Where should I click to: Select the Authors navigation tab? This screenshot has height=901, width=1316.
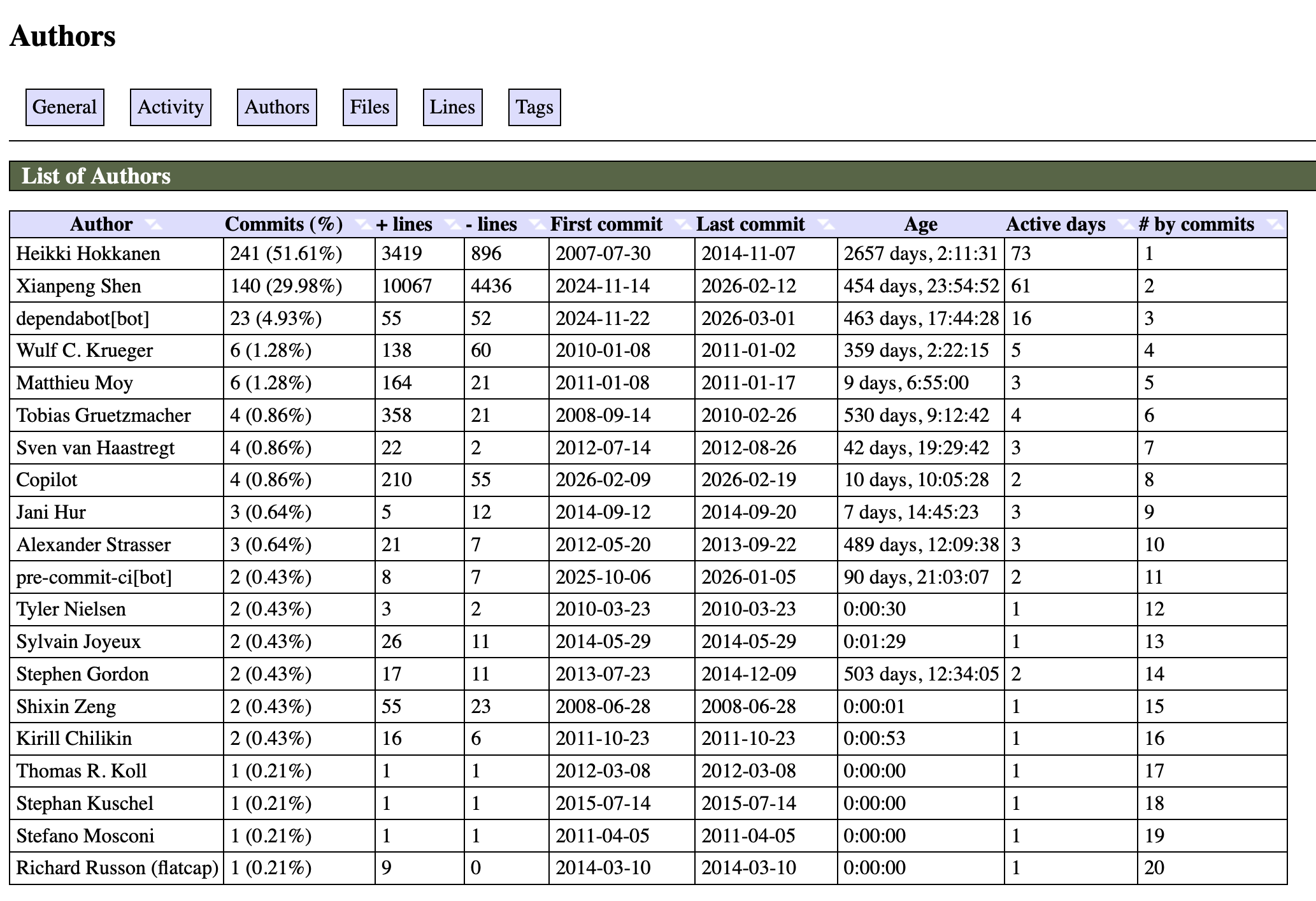pyautogui.click(x=276, y=107)
